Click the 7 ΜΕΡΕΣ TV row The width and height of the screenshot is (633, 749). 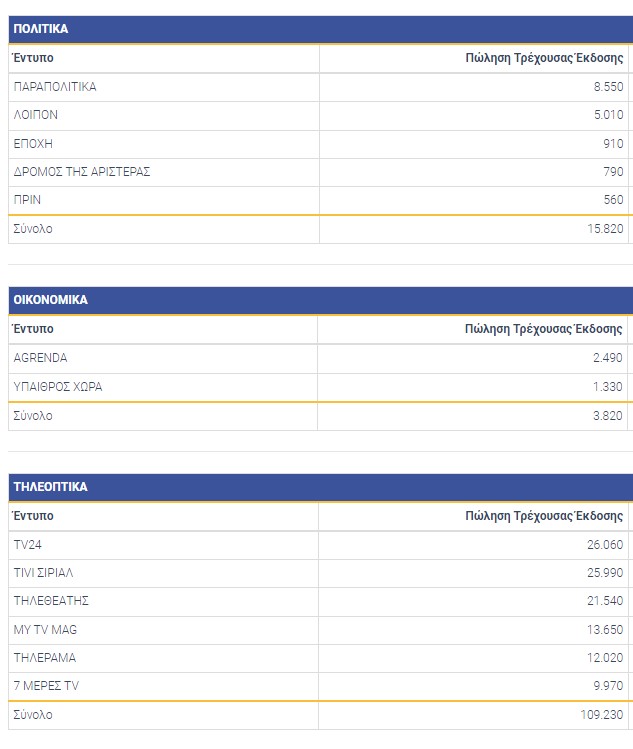coord(46,686)
